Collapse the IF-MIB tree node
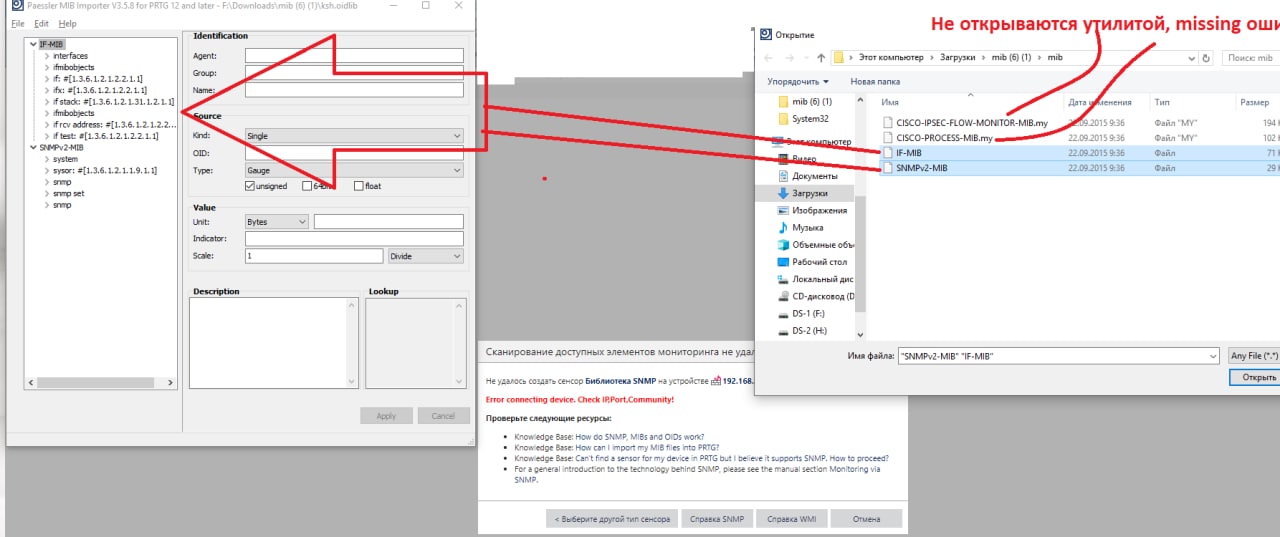This screenshot has height=537, width=1280. click(34, 45)
